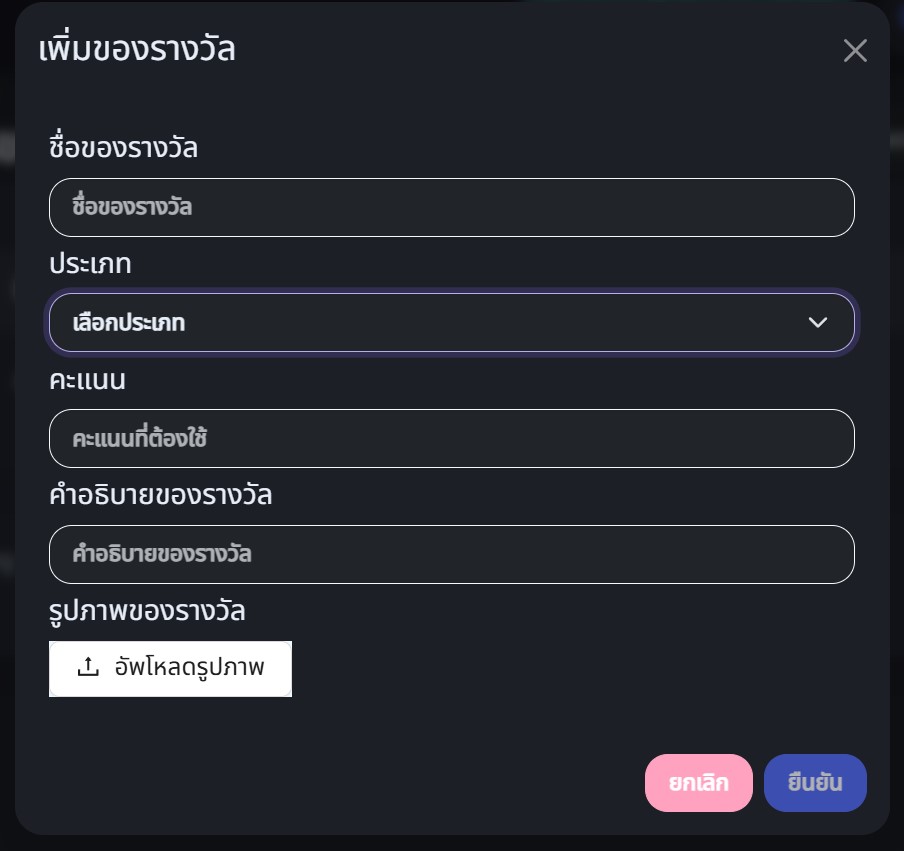Click the upload arrow icon
Image resolution: width=904 pixels, height=851 pixels.
(x=88, y=667)
